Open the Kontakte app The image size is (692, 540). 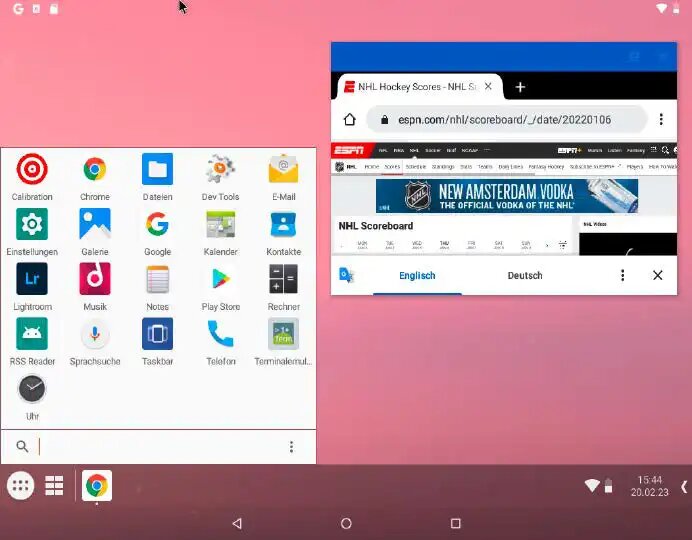[x=283, y=232]
